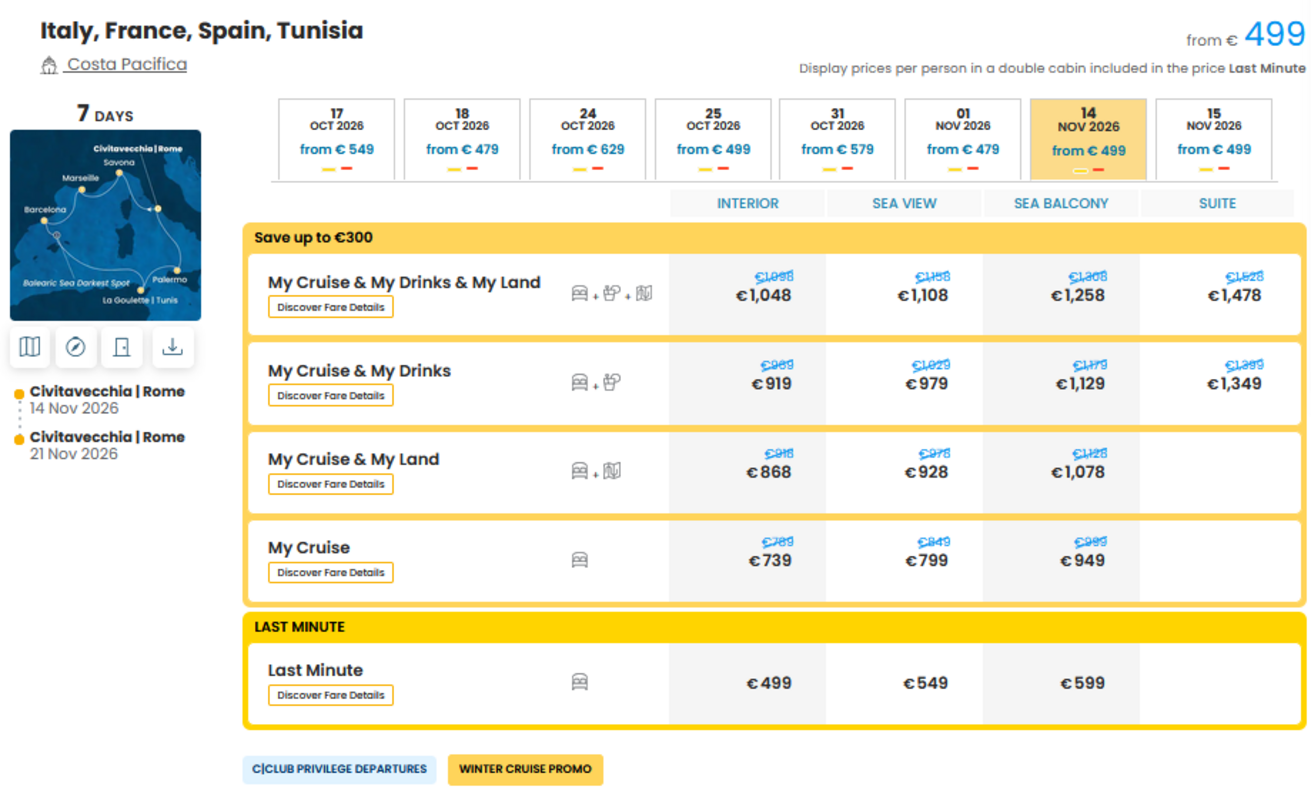Click the Winter Cruise Promo badge
Viewport: 1311px width, 800px height.
click(x=525, y=769)
